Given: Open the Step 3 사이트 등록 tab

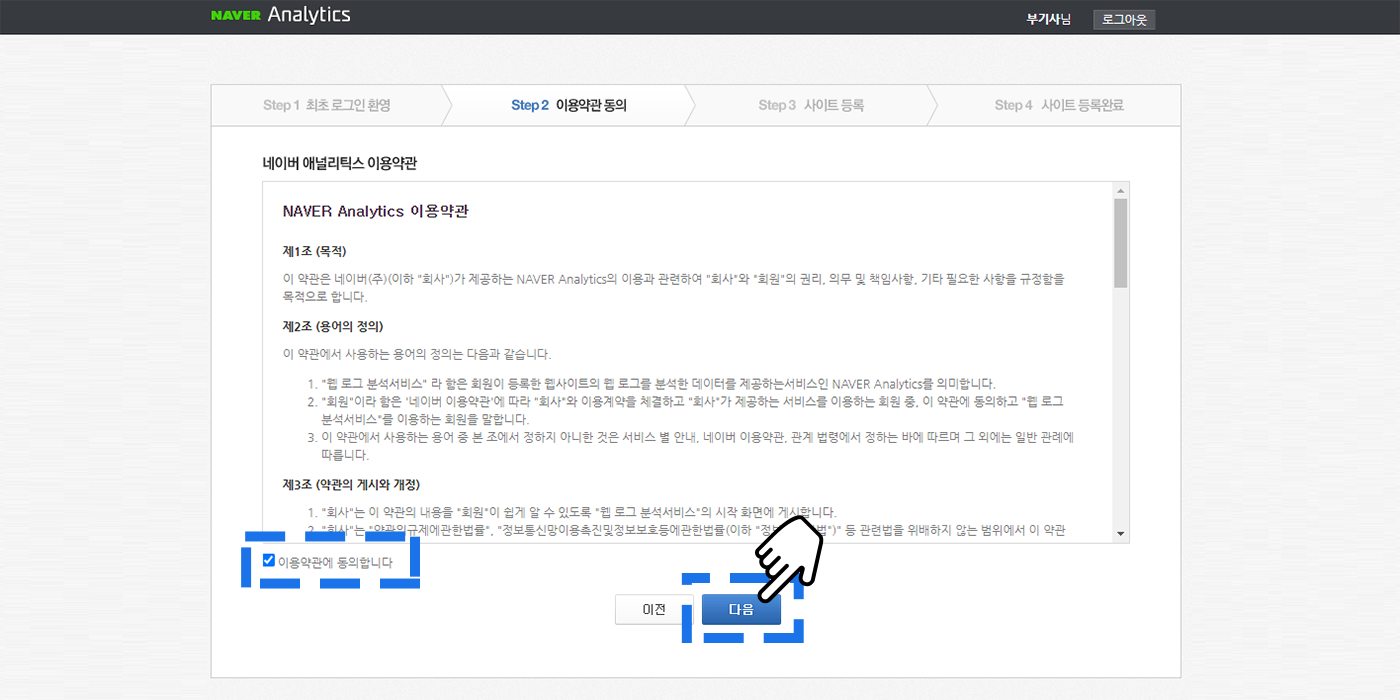Looking at the screenshot, I should click(x=811, y=105).
